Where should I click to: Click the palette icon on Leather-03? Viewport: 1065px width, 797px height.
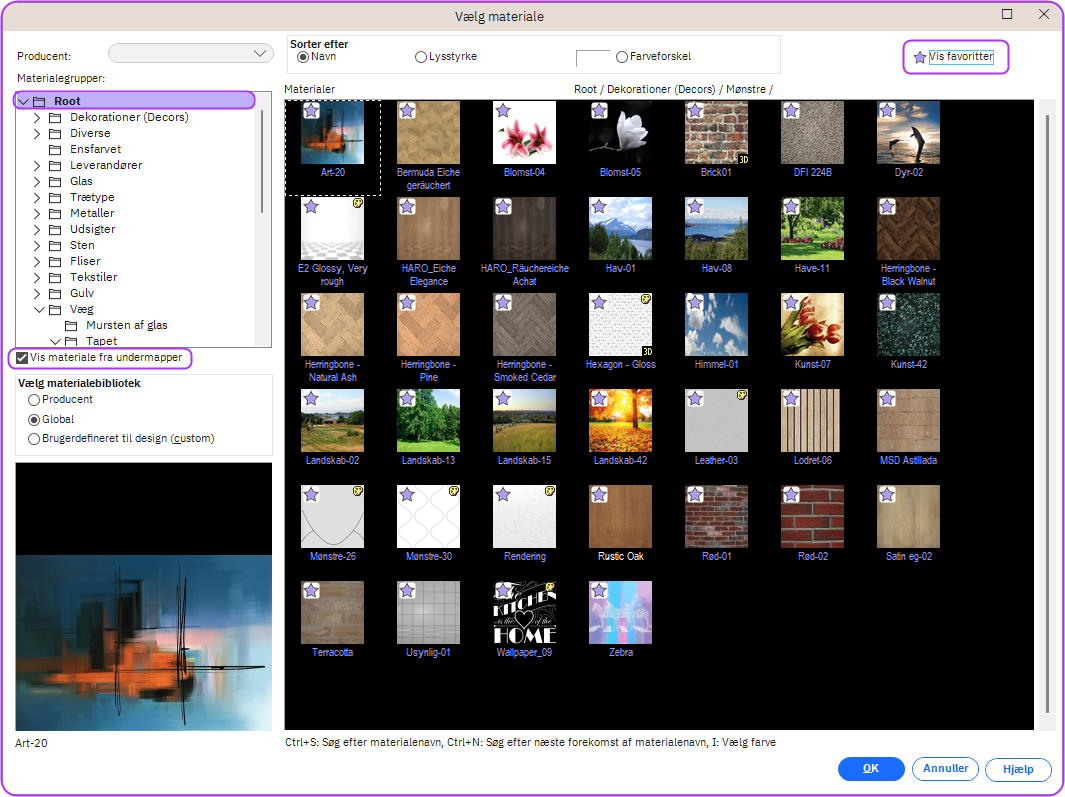click(742, 395)
